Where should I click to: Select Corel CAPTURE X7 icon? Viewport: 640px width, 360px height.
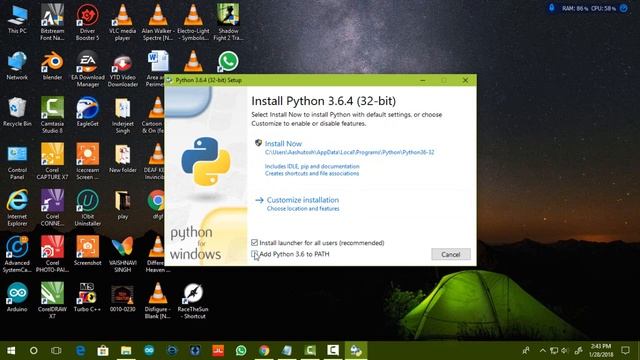[52, 162]
